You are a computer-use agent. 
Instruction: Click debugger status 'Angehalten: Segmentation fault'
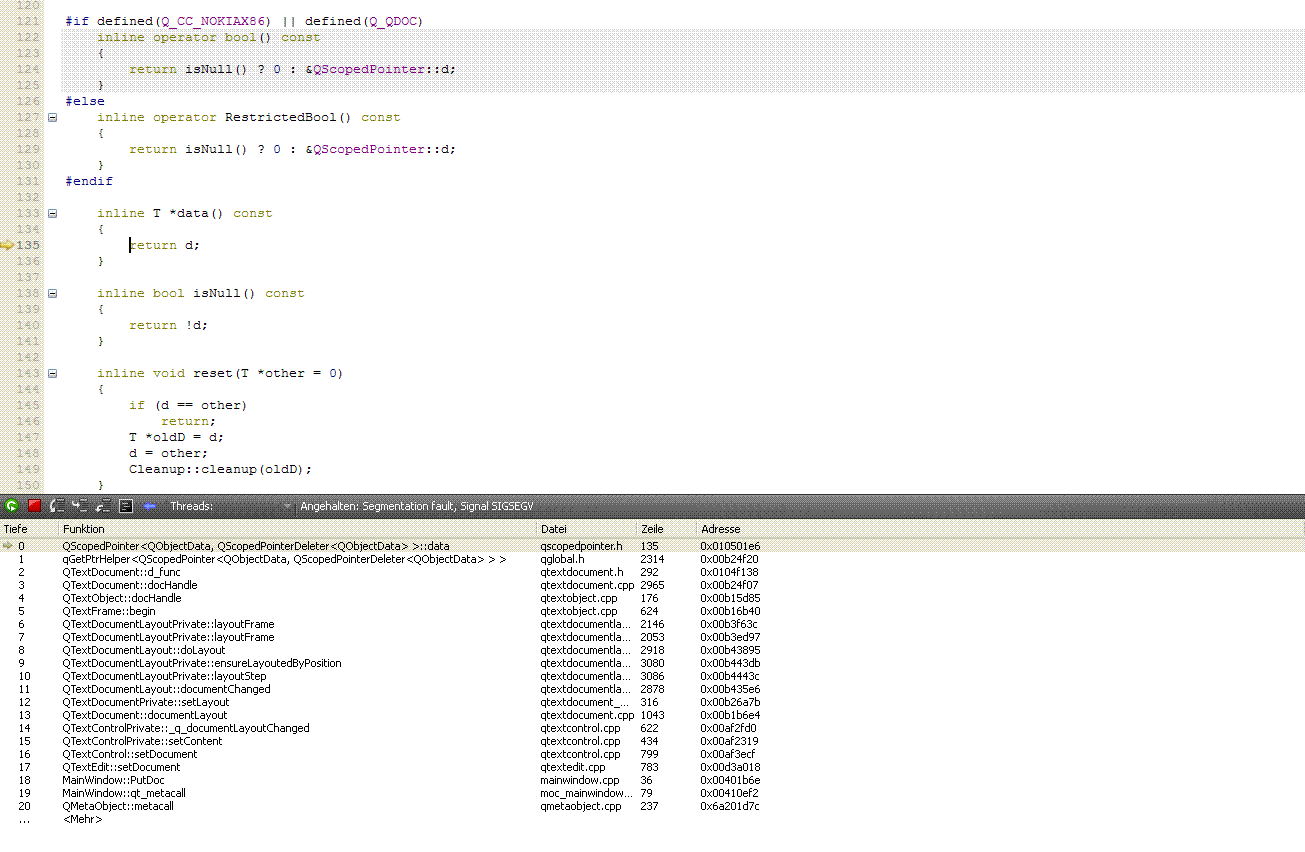click(x=417, y=506)
